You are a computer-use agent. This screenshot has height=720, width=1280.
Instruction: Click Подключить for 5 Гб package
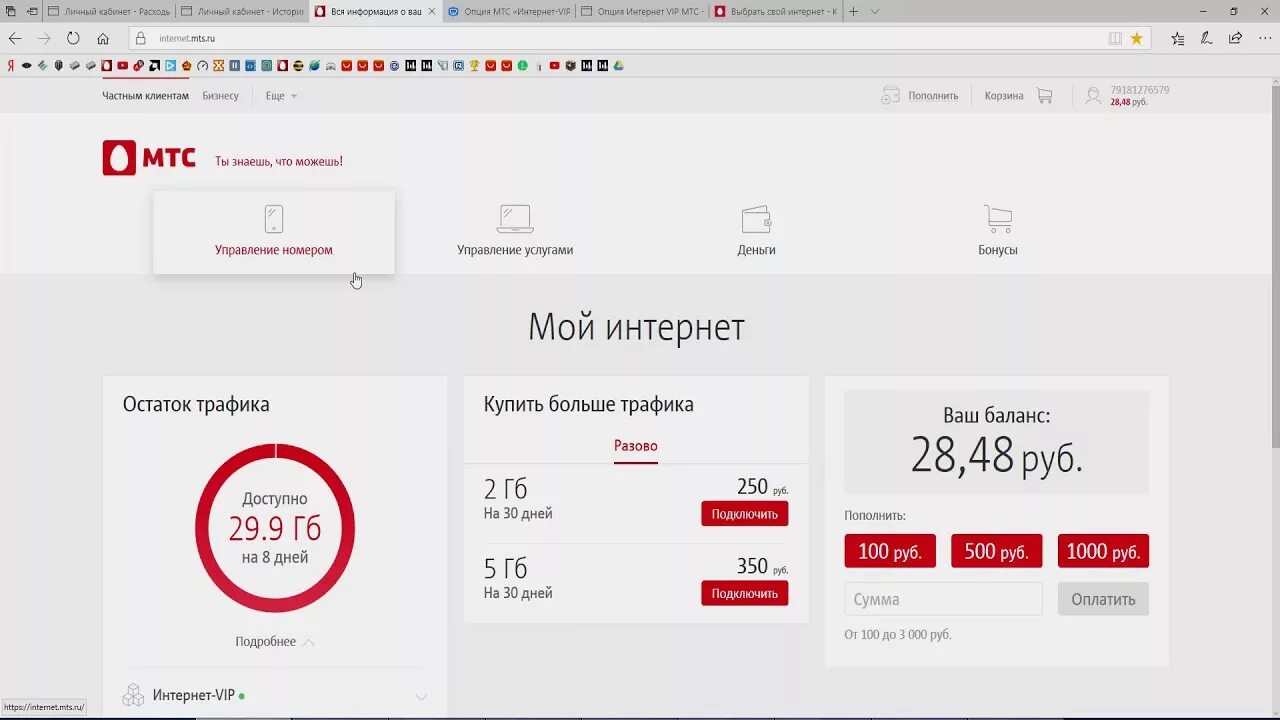tap(744, 593)
